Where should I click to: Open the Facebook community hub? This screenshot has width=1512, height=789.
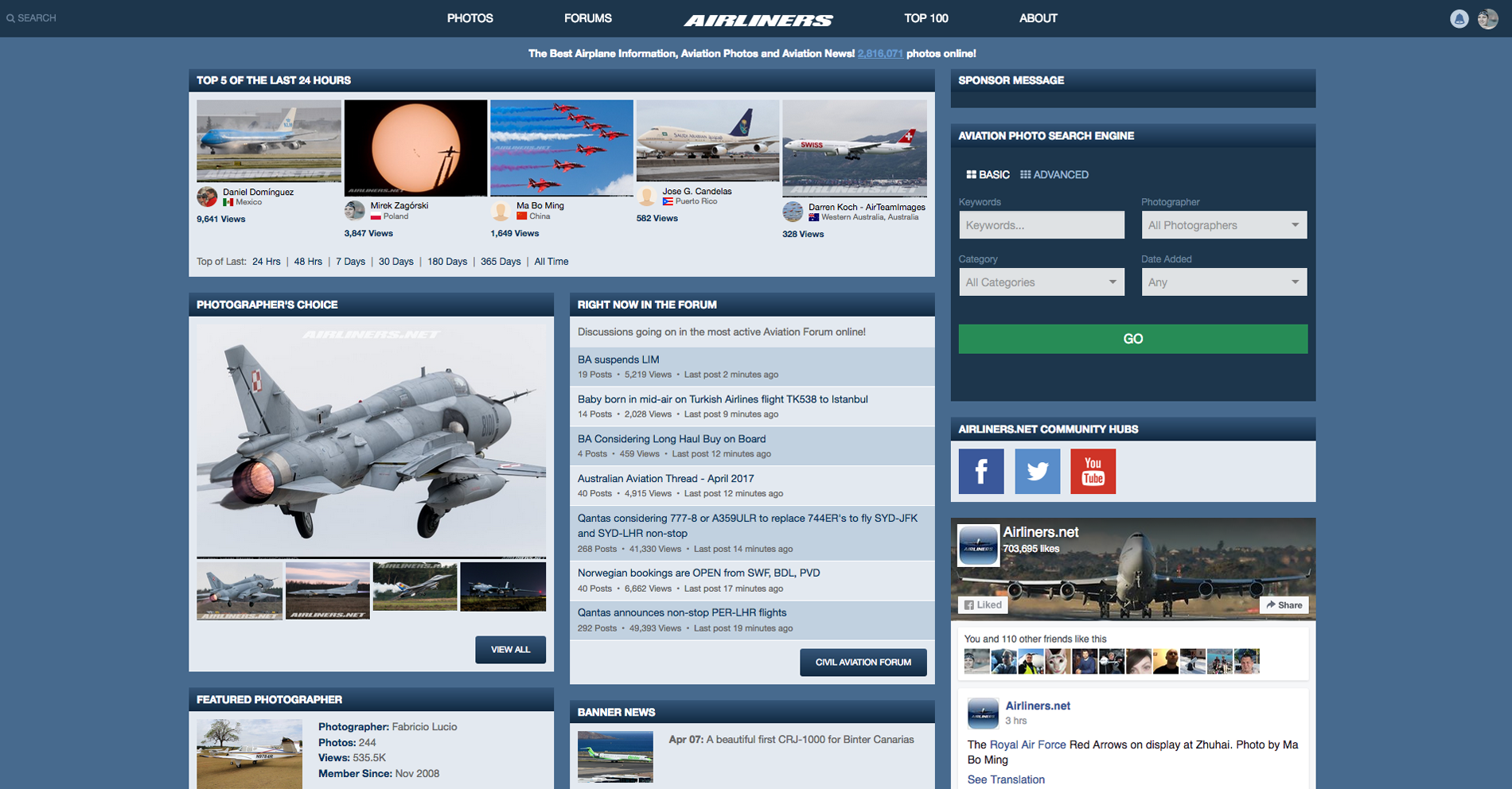click(980, 472)
